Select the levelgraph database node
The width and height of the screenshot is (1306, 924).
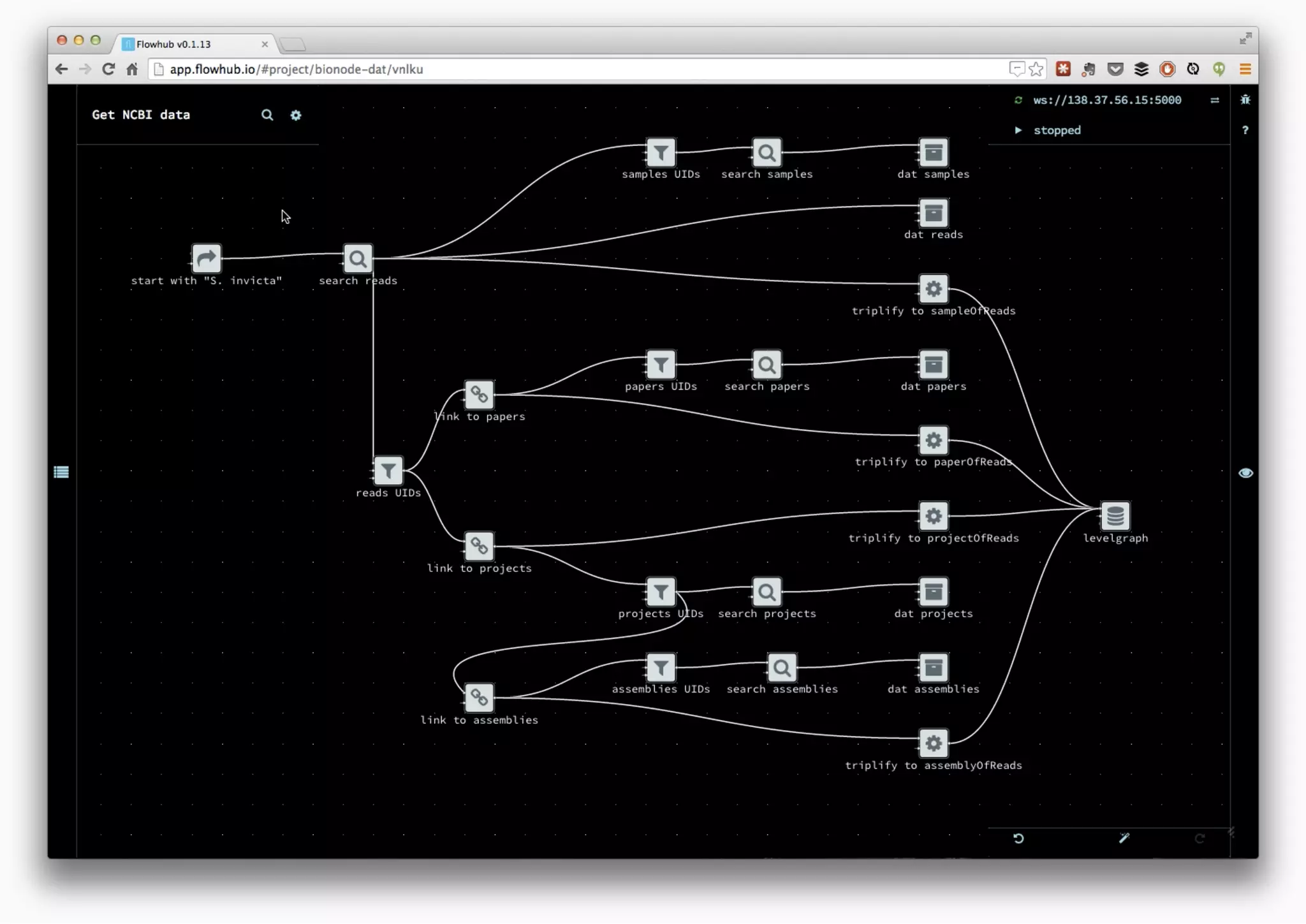[1115, 516]
